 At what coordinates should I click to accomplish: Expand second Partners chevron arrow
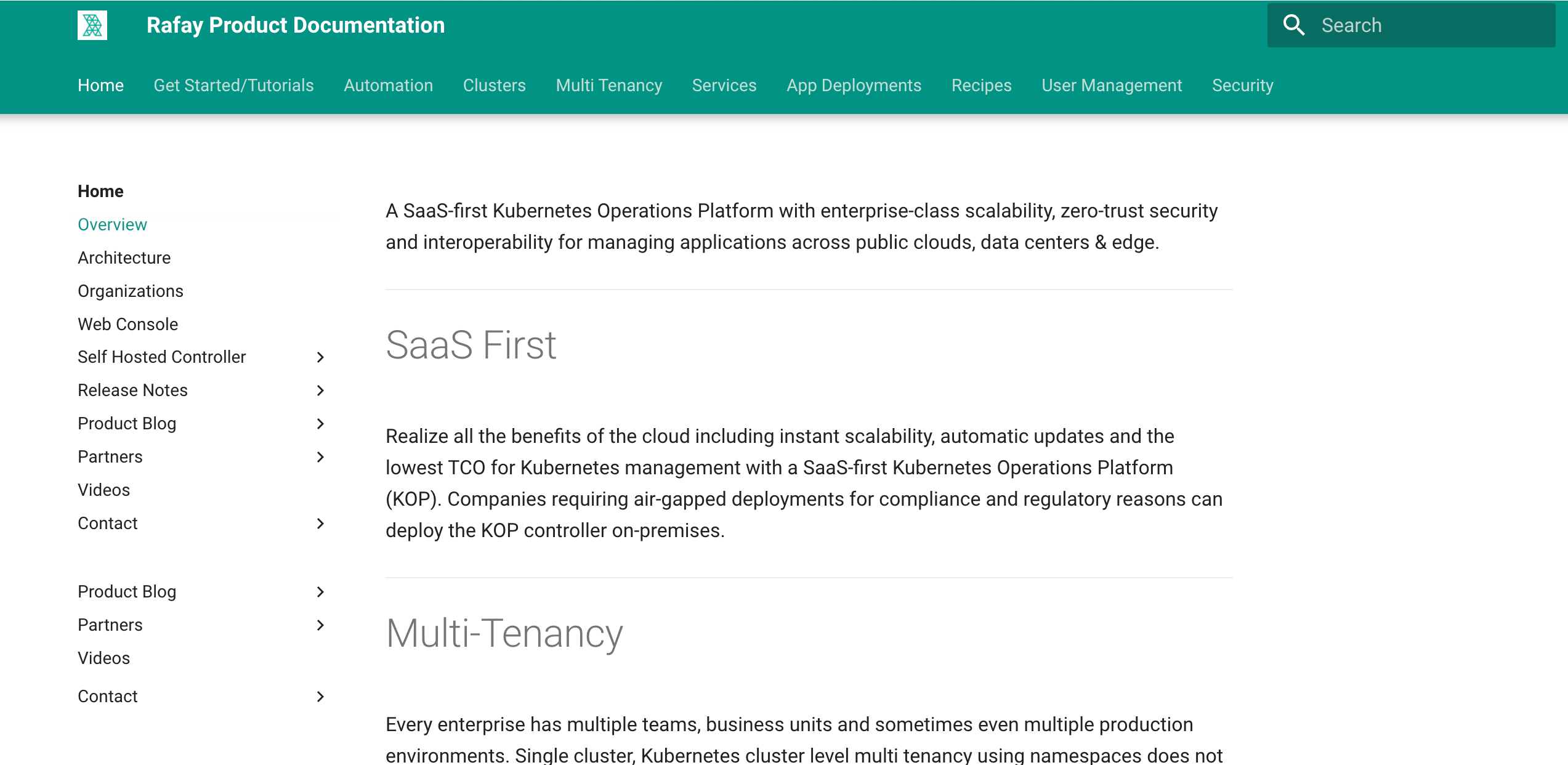pos(320,625)
